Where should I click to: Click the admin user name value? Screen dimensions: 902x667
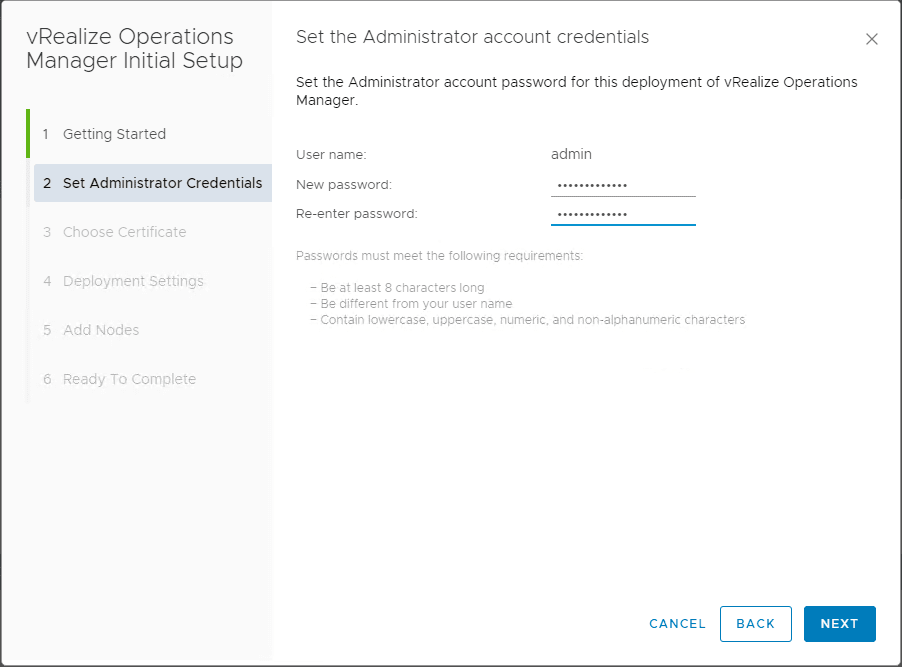[x=571, y=154]
